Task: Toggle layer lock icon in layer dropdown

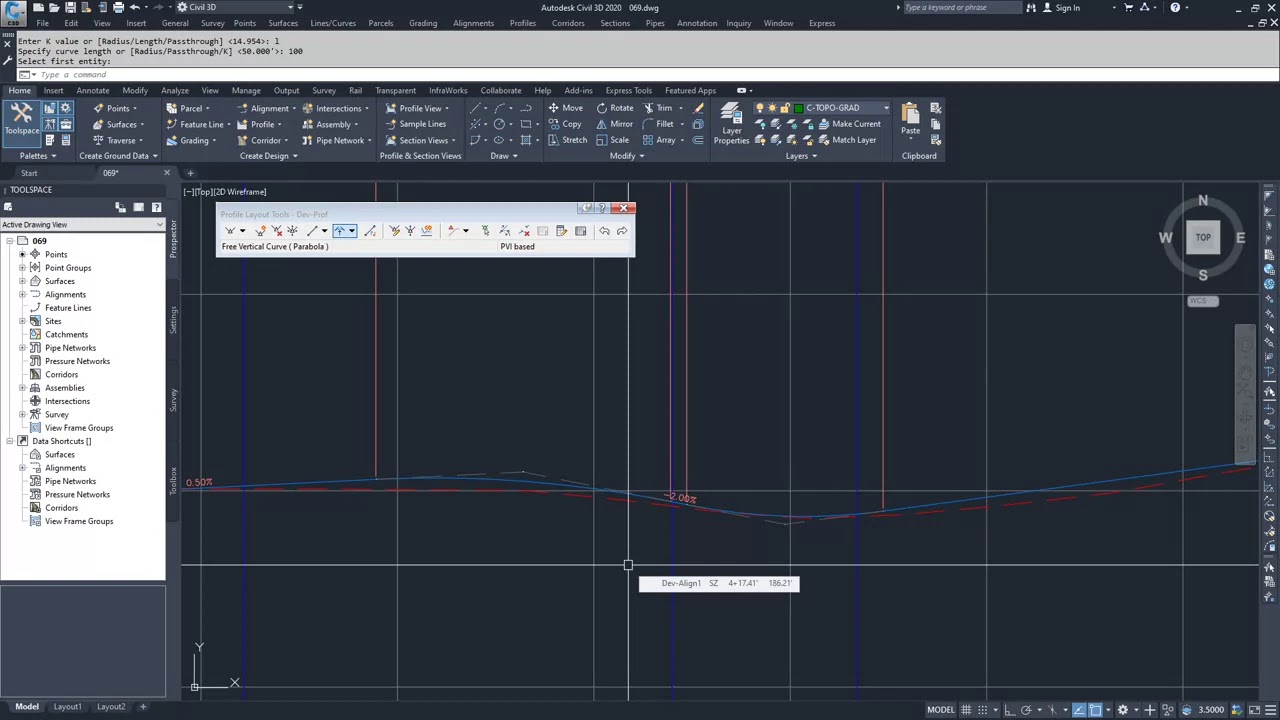Action: click(786, 108)
